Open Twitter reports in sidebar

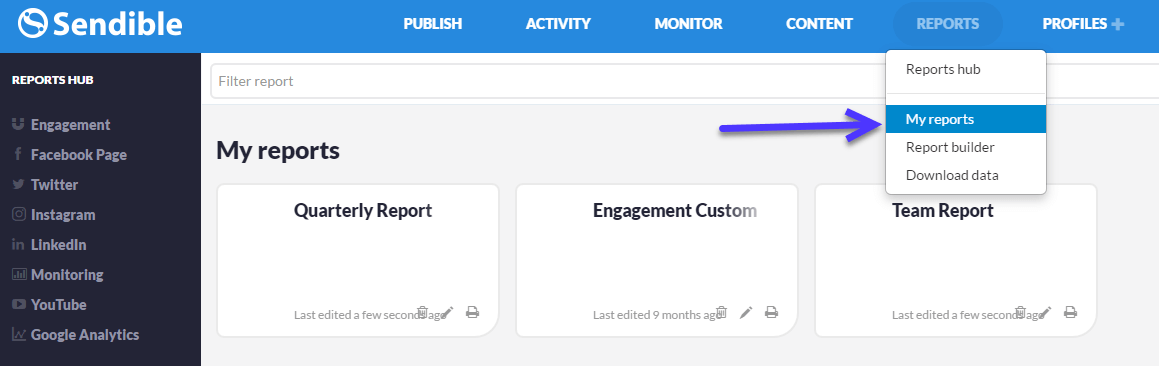click(x=54, y=185)
